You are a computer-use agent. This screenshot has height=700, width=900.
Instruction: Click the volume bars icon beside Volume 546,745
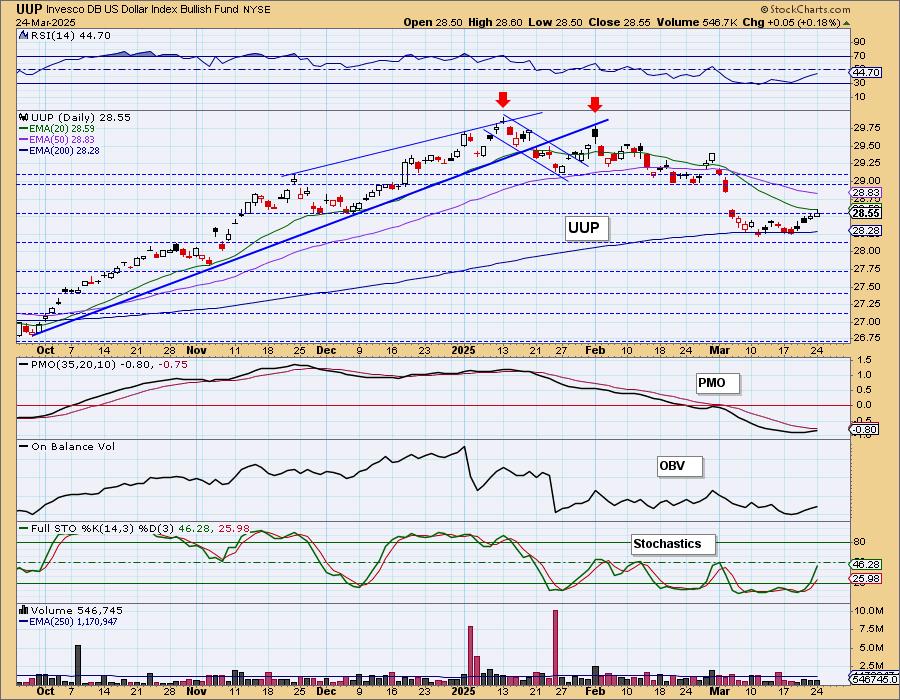coord(24,610)
